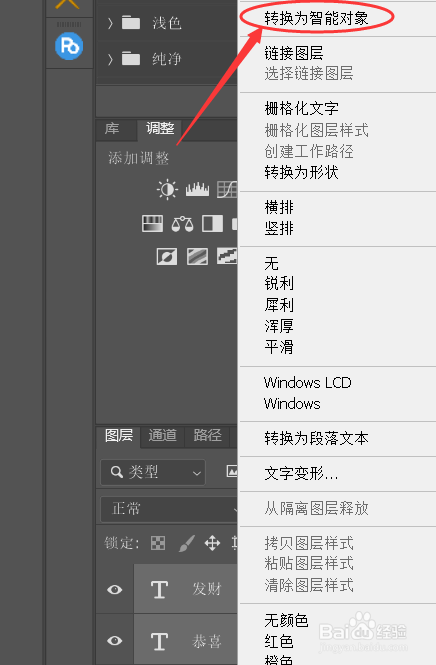Add an Invert adjustment
This screenshot has height=665, width=436.
click(167, 257)
